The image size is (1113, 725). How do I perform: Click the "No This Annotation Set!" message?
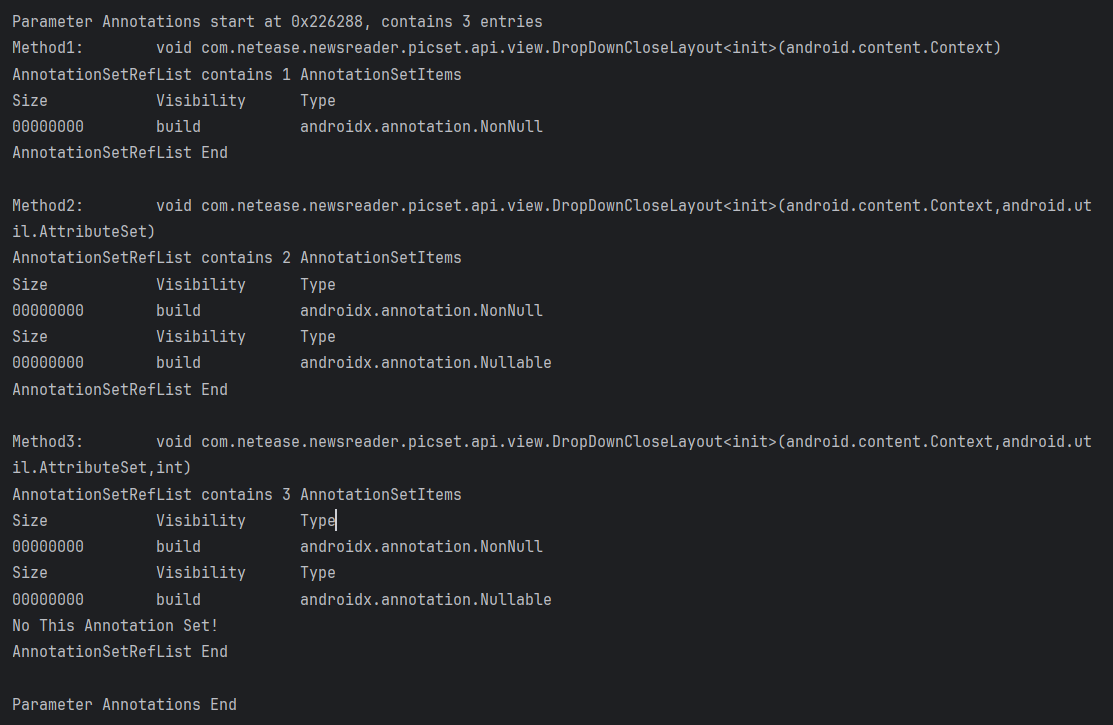coord(115,625)
